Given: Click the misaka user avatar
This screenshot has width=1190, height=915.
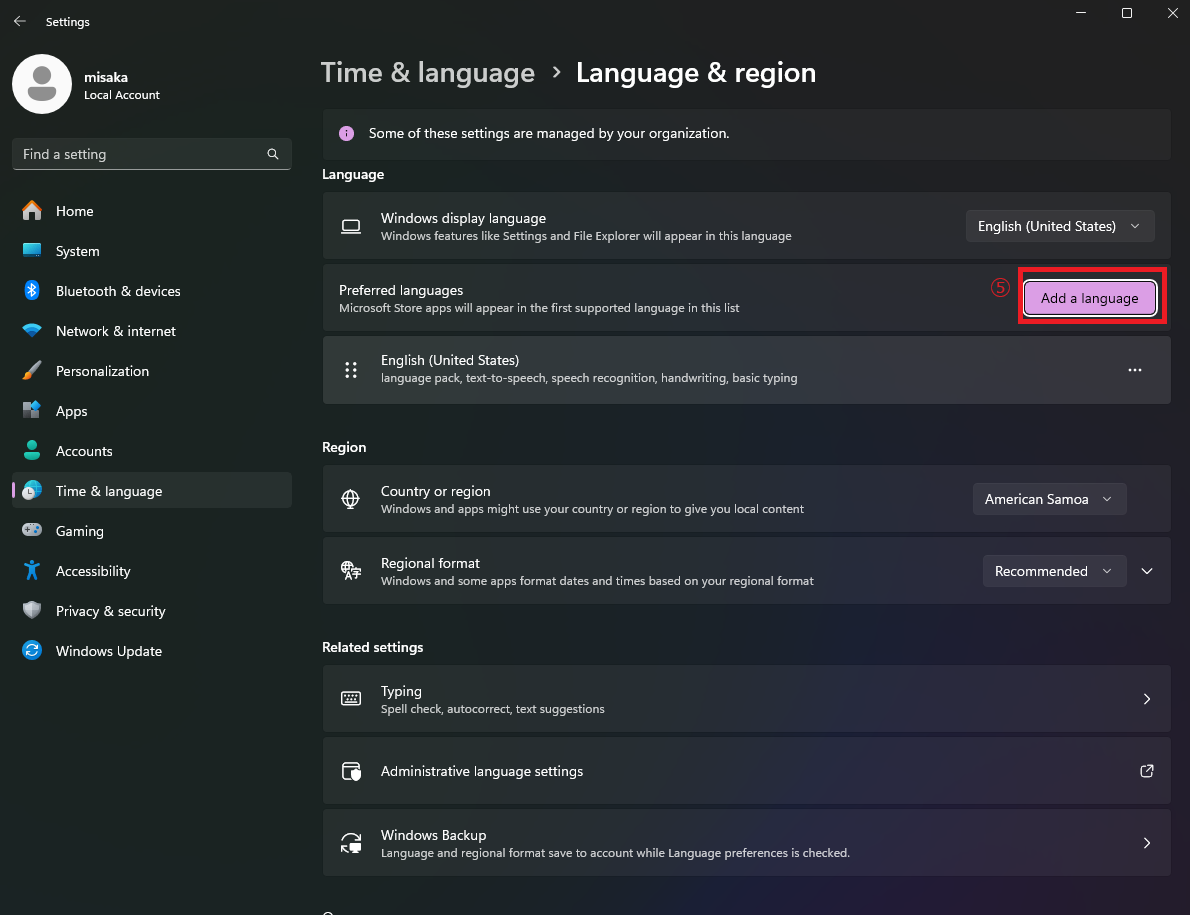Looking at the screenshot, I should [42, 84].
